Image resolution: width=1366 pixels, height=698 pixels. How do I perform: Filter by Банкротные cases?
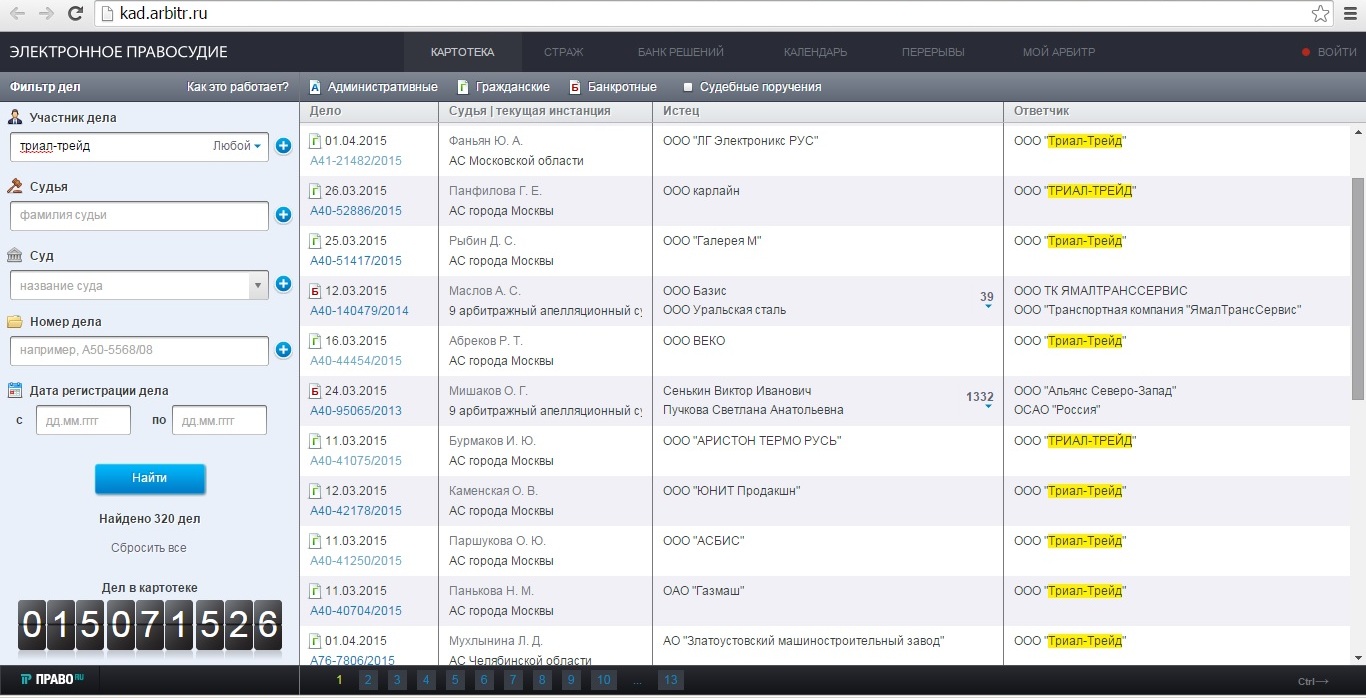(613, 87)
